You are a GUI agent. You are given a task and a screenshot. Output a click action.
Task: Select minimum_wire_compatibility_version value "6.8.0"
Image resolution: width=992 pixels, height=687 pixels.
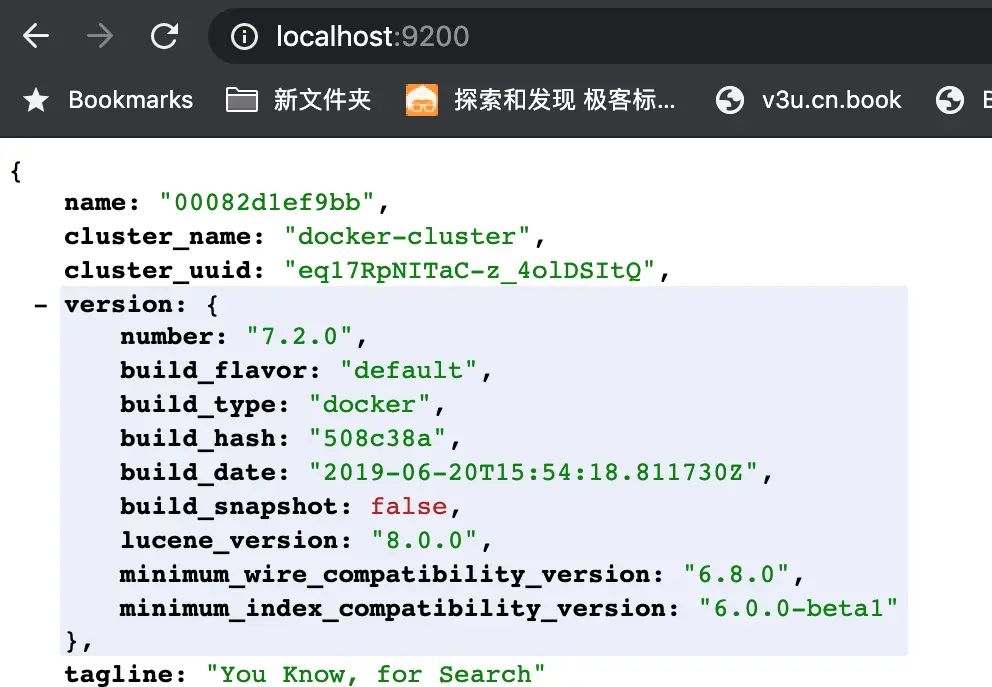pyautogui.click(x=736, y=574)
